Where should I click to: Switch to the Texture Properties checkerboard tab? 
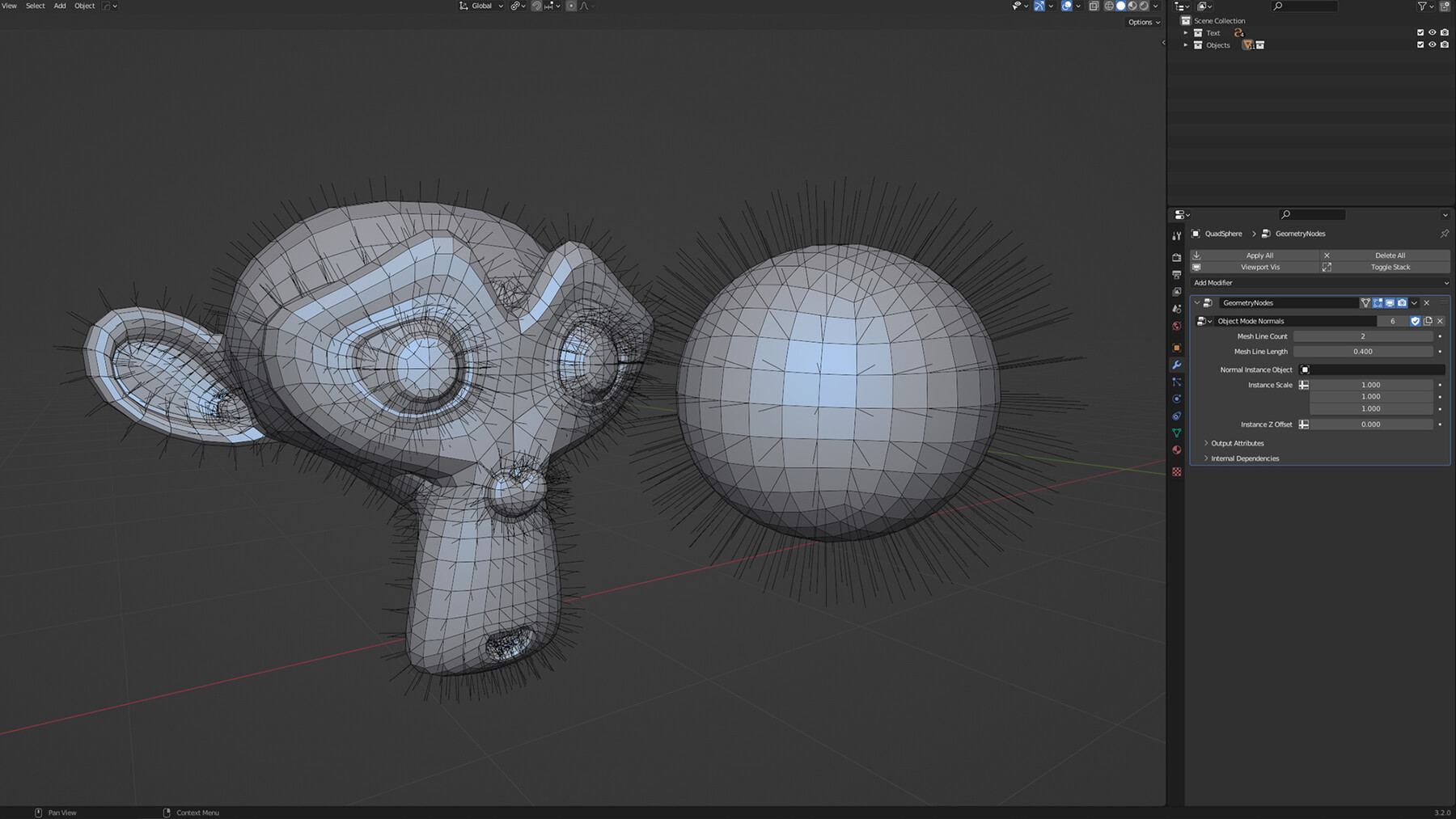click(x=1177, y=471)
